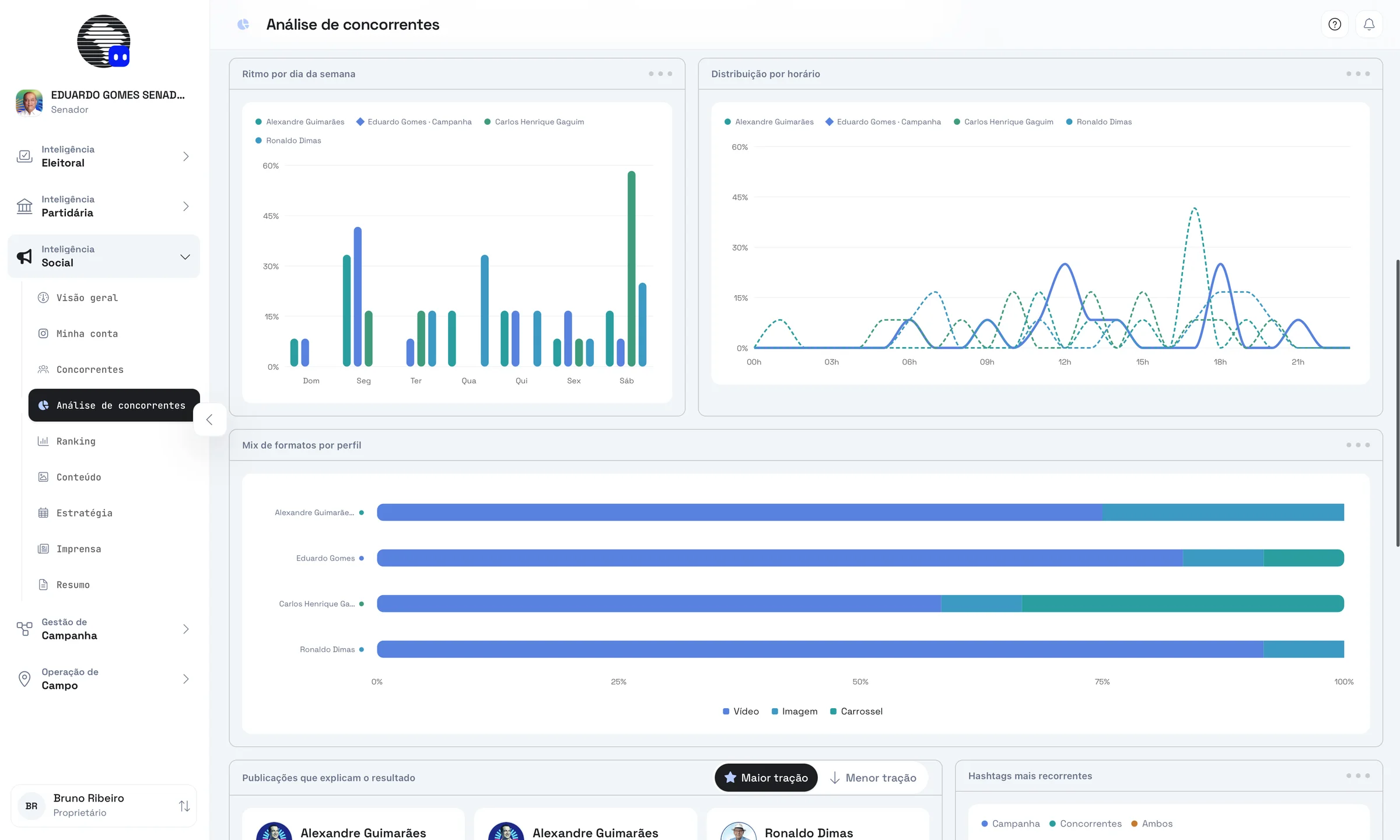
Task: Switch to Maior tração tab
Action: tap(766, 778)
